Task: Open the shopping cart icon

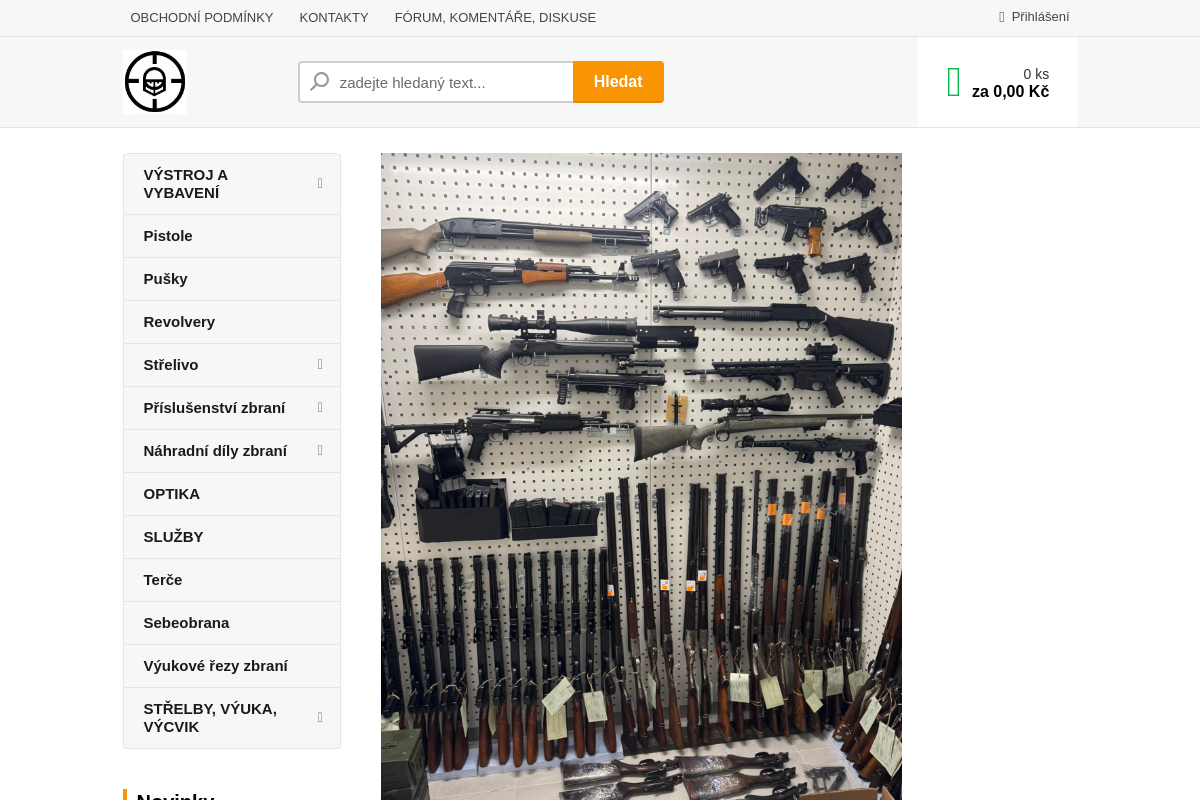Action: coord(953,82)
